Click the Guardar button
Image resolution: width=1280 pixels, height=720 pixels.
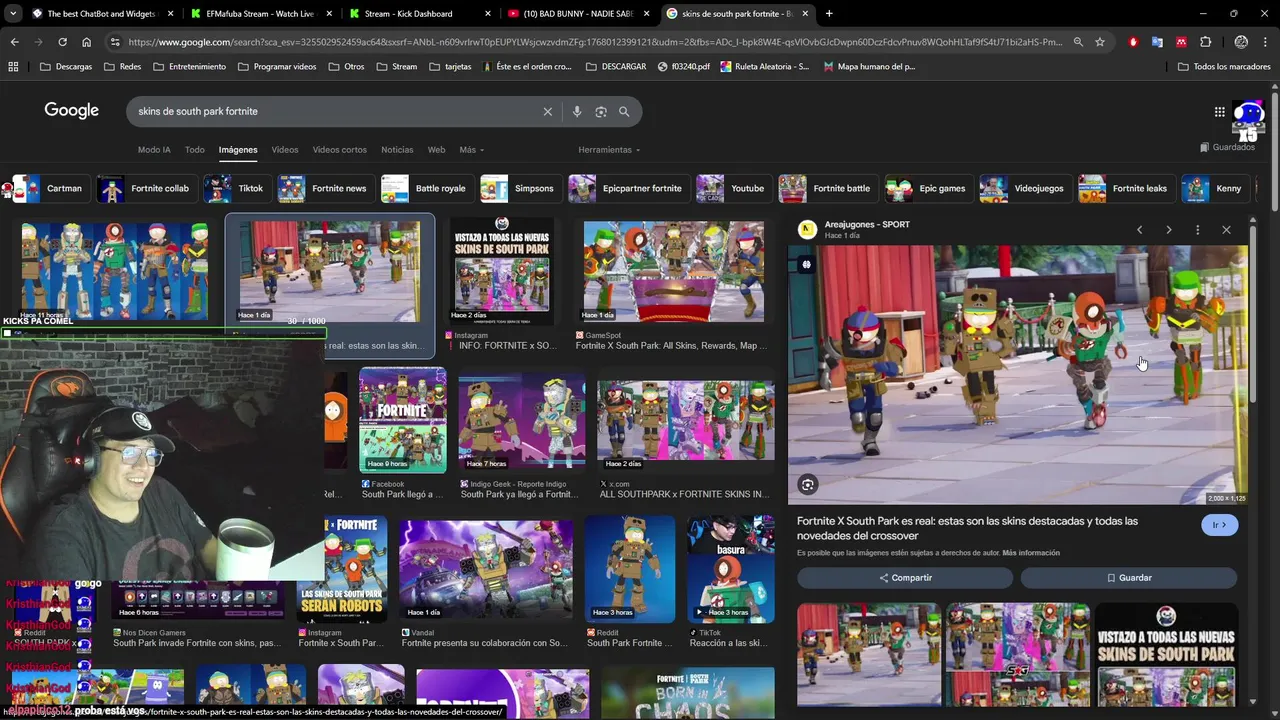pyautogui.click(x=1129, y=578)
